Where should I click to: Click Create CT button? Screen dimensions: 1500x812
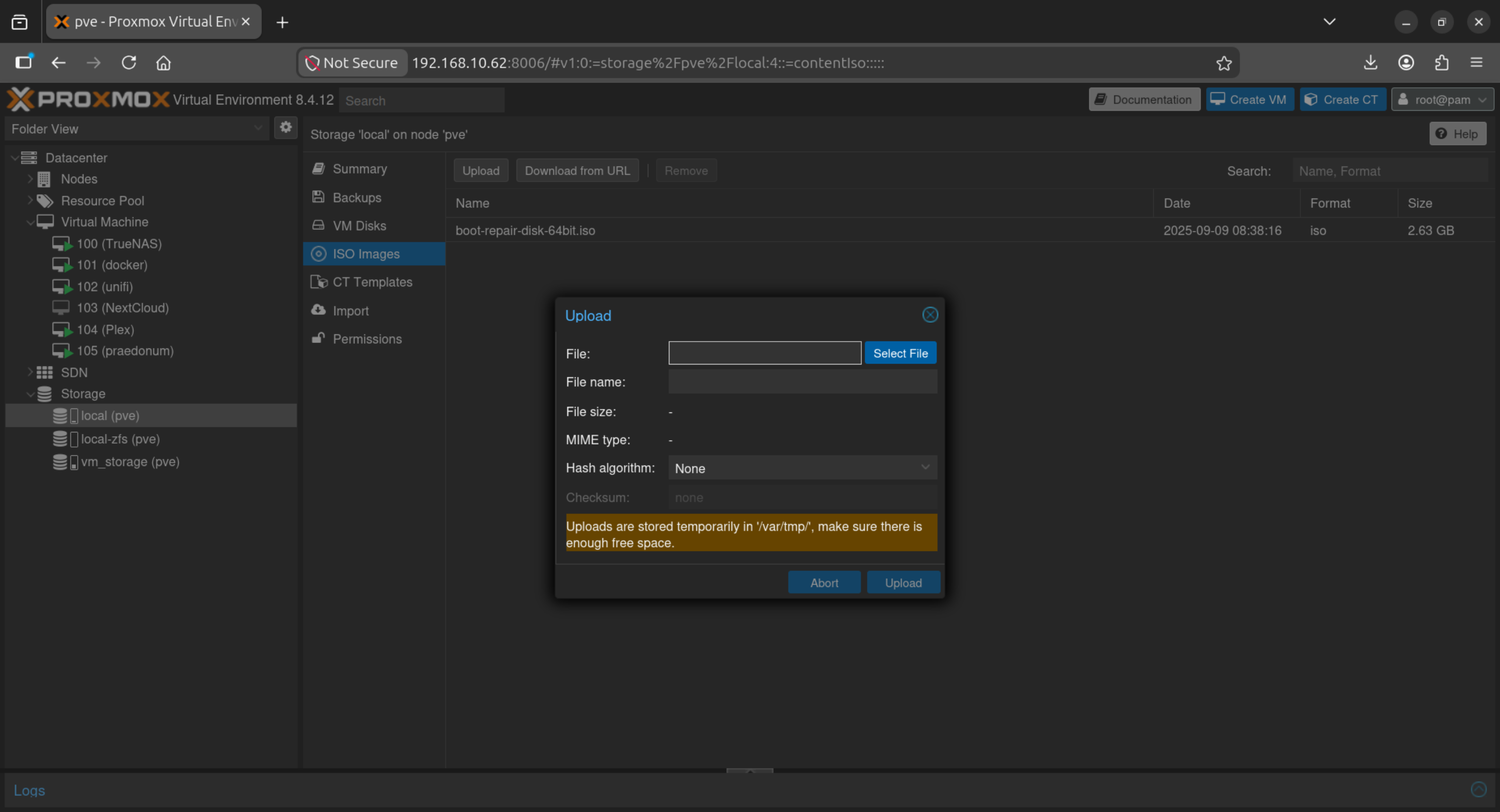coord(1342,100)
